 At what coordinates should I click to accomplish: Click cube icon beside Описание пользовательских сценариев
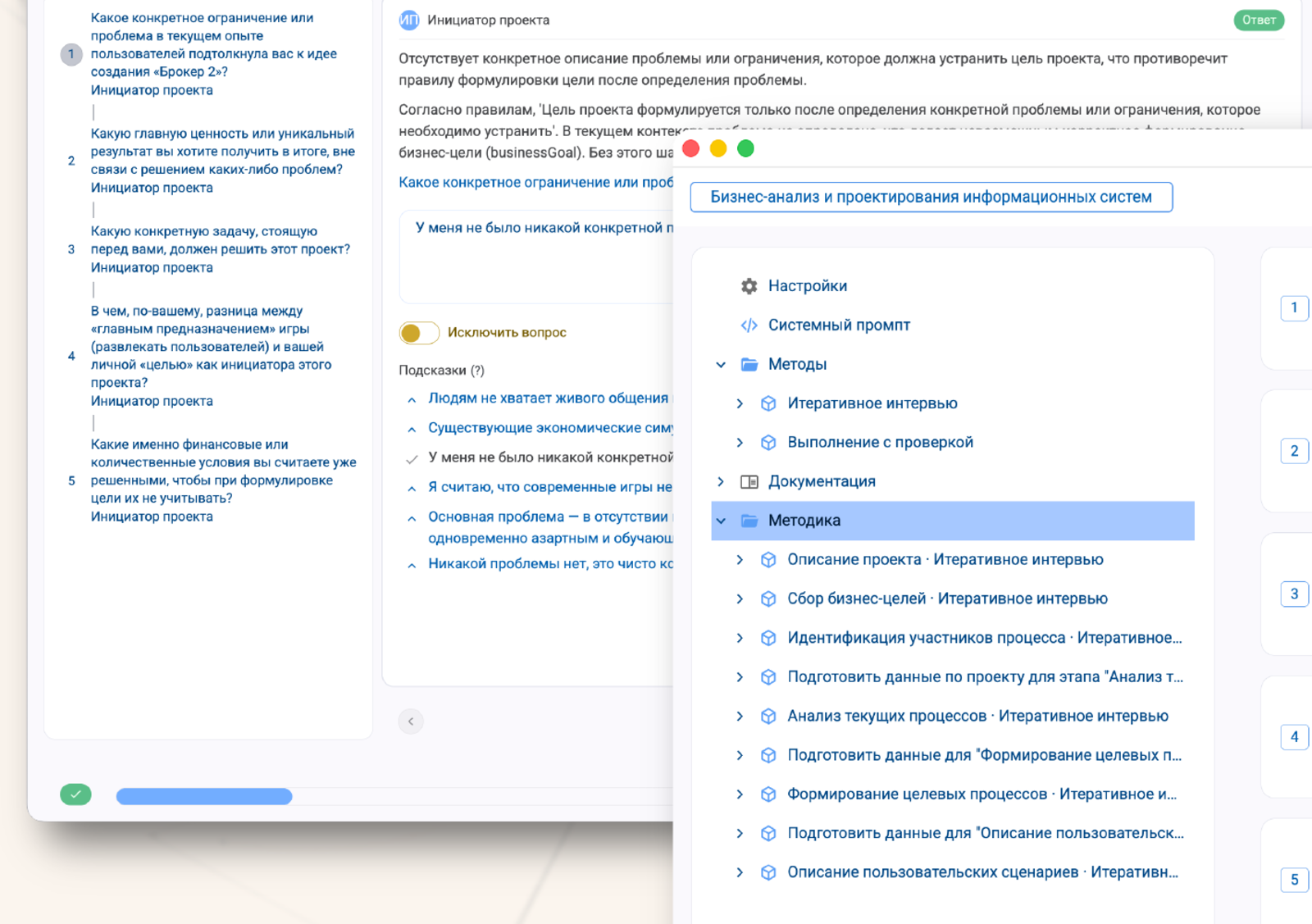pos(768,872)
